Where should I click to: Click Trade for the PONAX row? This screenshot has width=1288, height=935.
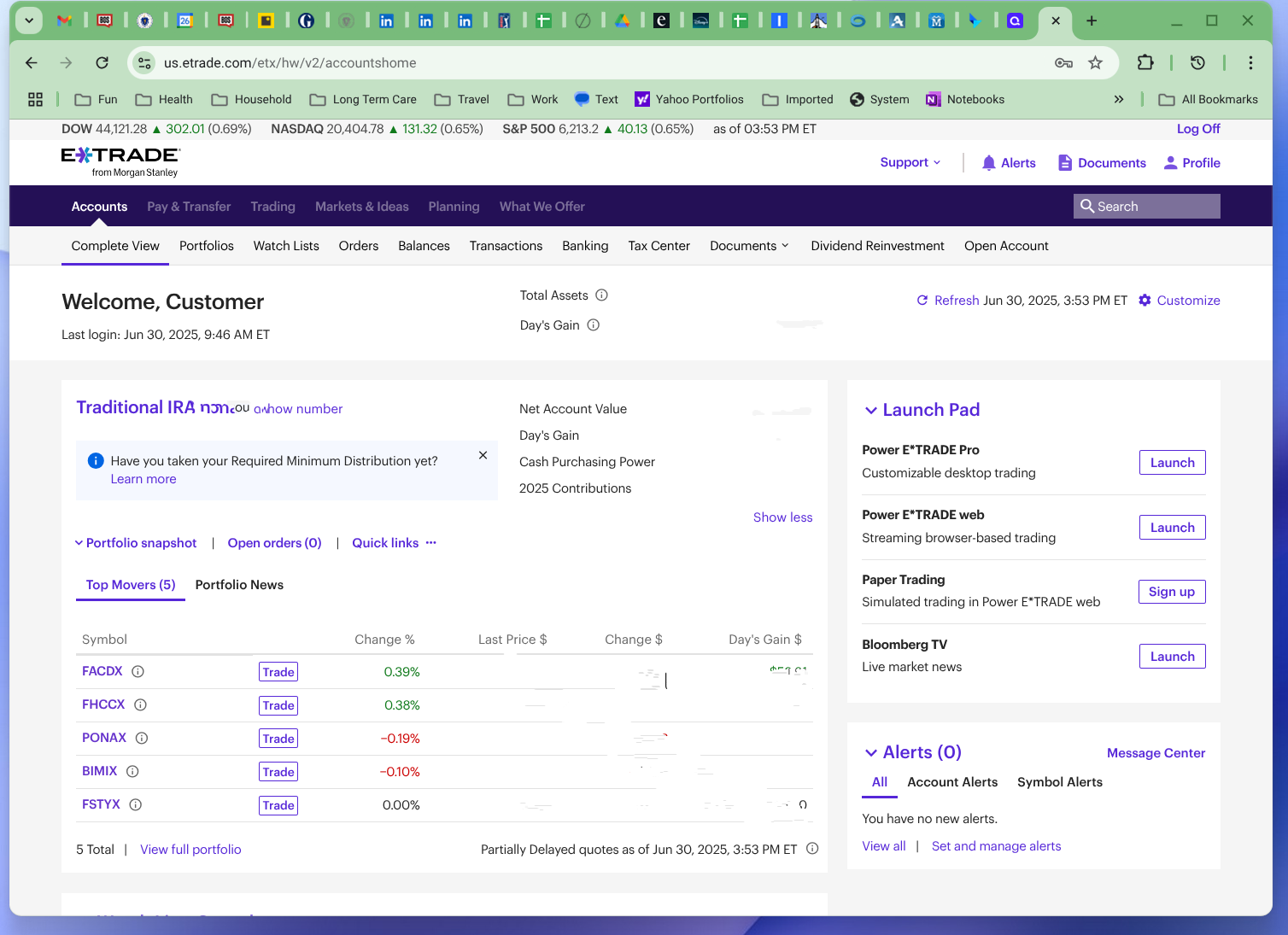coord(278,739)
